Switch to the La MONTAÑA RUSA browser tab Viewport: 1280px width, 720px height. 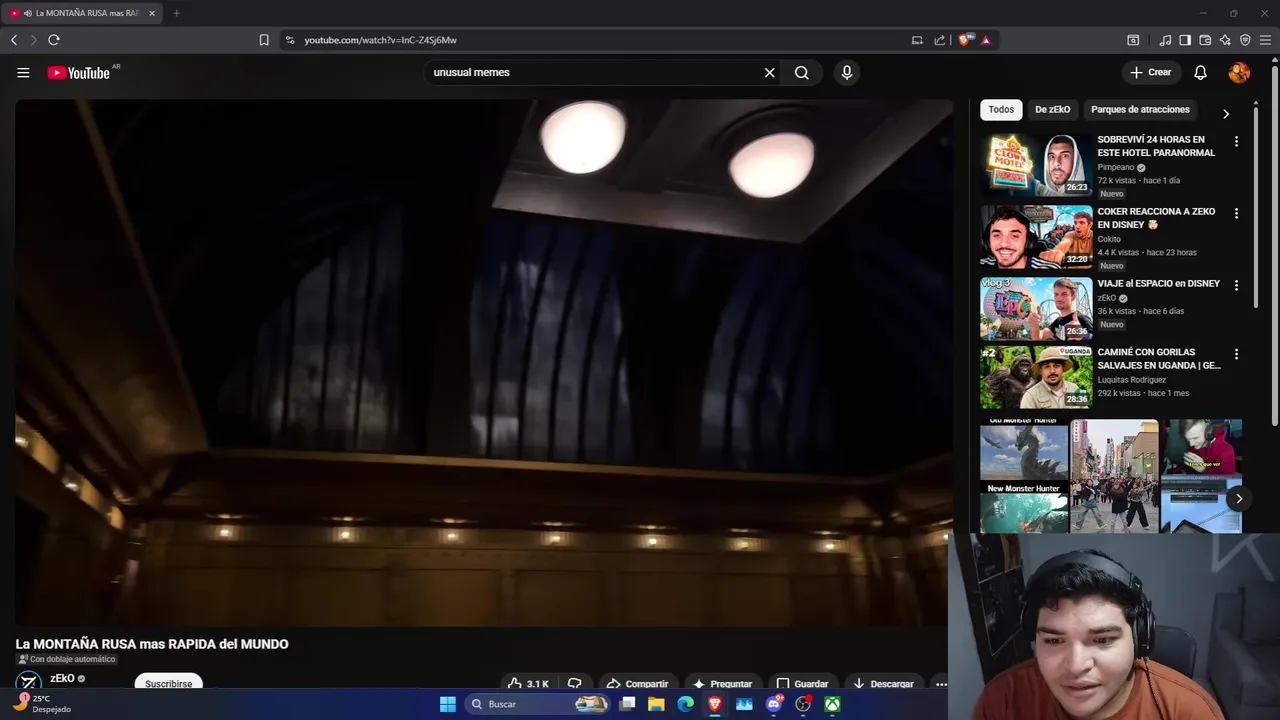click(80, 13)
